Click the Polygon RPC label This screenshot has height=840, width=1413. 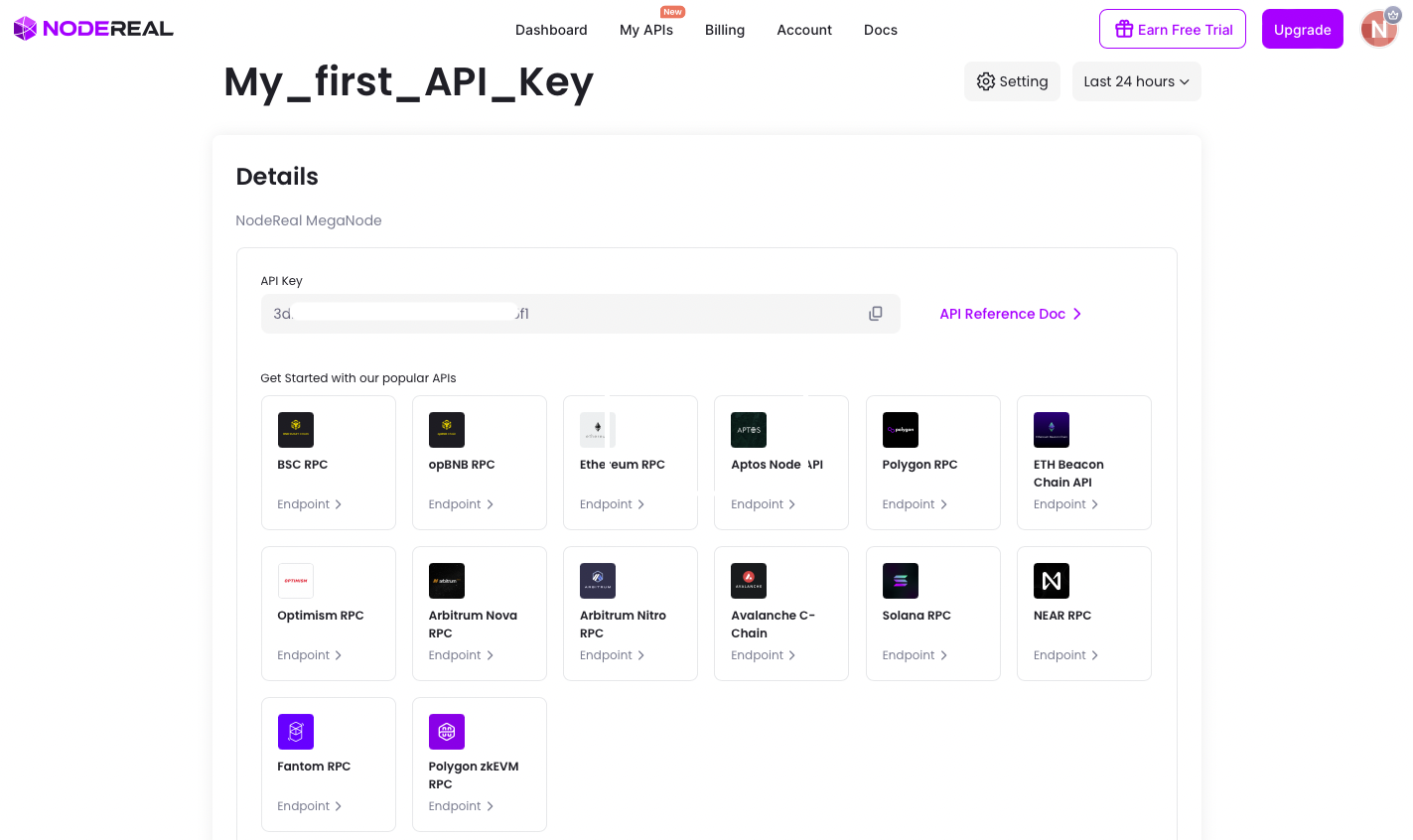tap(920, 465)
